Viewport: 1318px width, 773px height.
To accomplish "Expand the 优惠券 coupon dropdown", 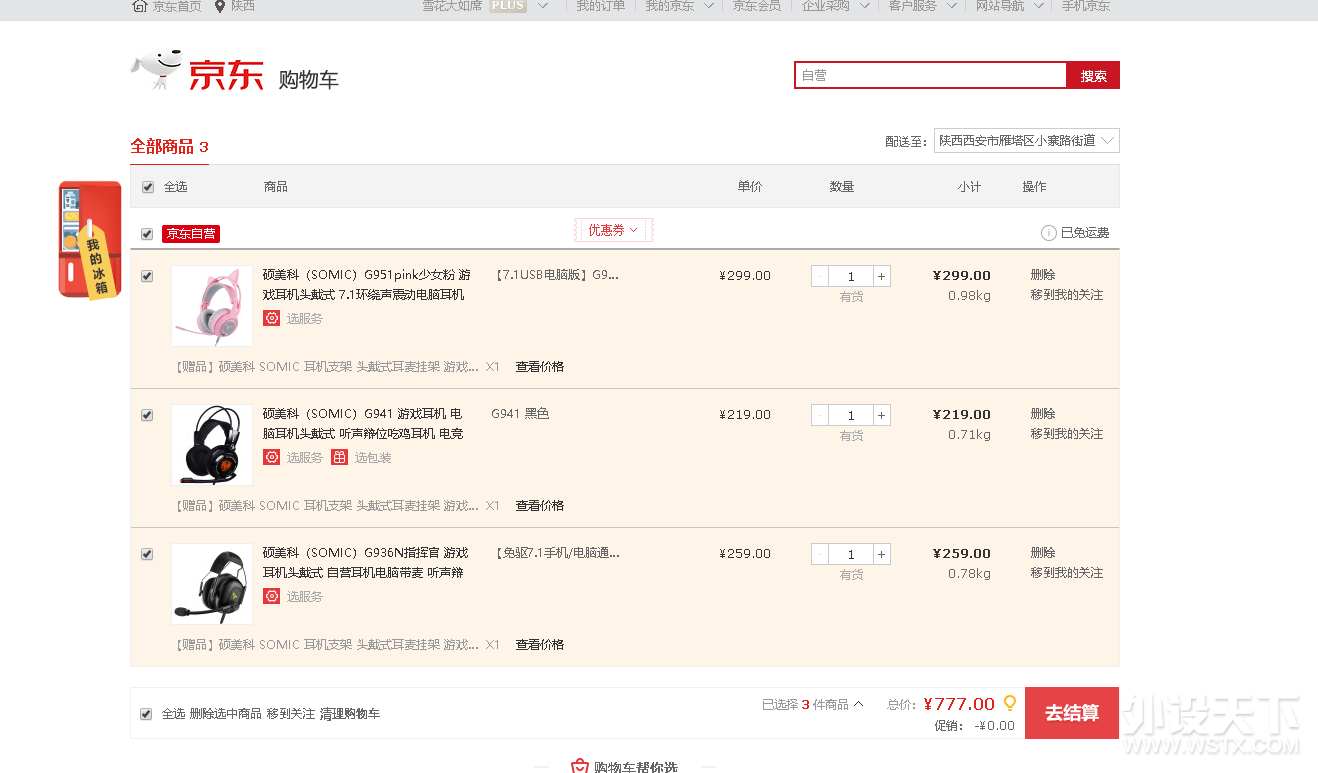I will click(613, 230).
